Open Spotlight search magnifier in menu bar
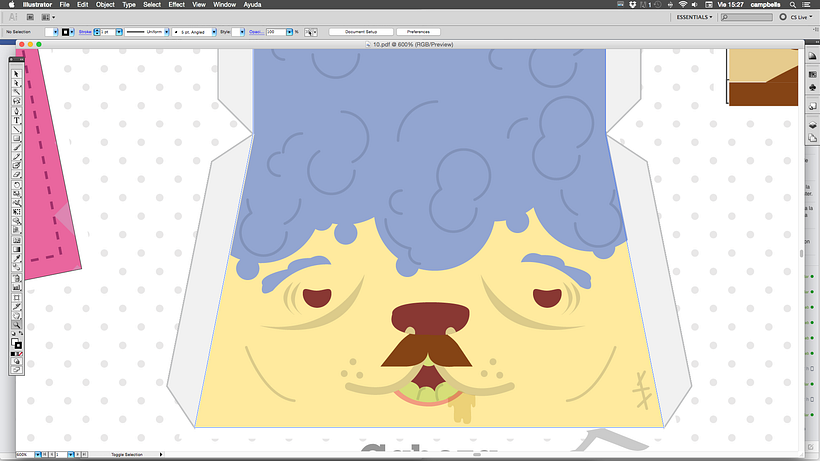 click(x=793, y=4)
